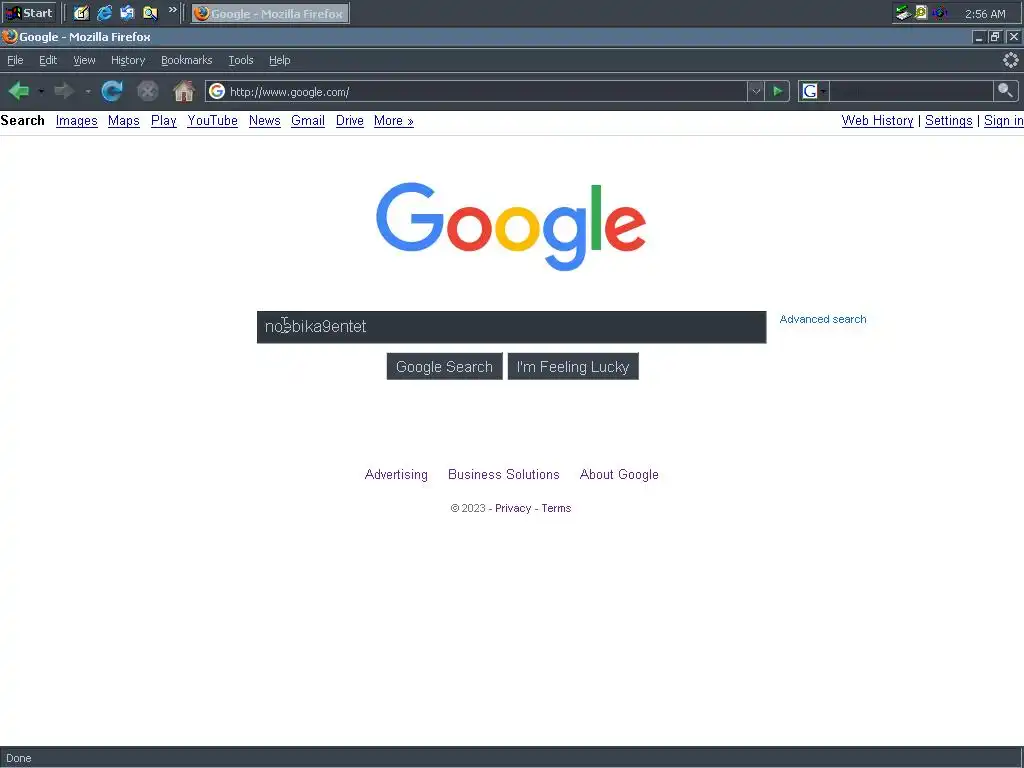Screen dimensions: 1024x768
Task: Open the Edit menu
Action: pyautogui.click(x=48, y=60)
